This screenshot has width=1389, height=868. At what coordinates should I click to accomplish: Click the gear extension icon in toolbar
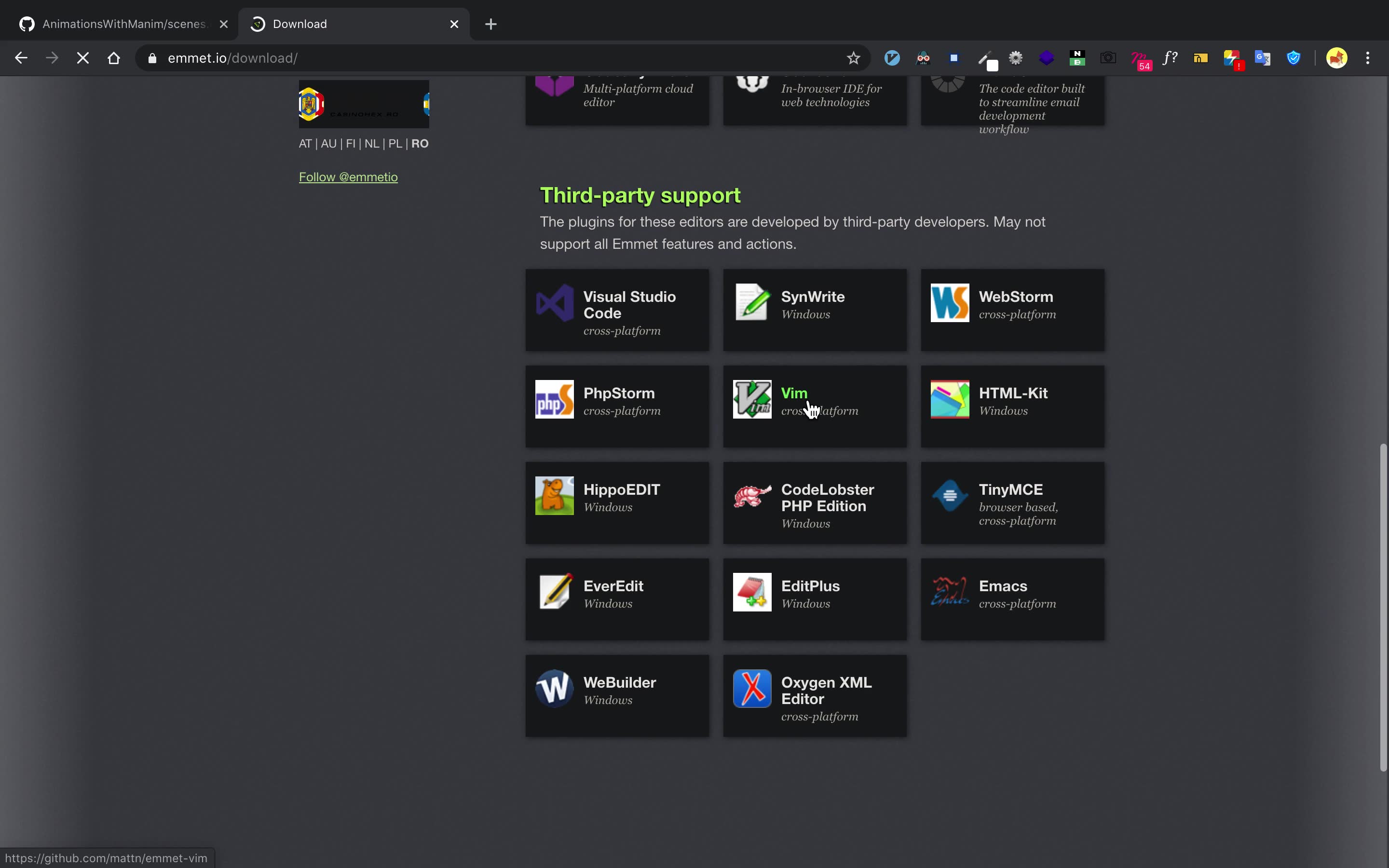[1015, 58]
